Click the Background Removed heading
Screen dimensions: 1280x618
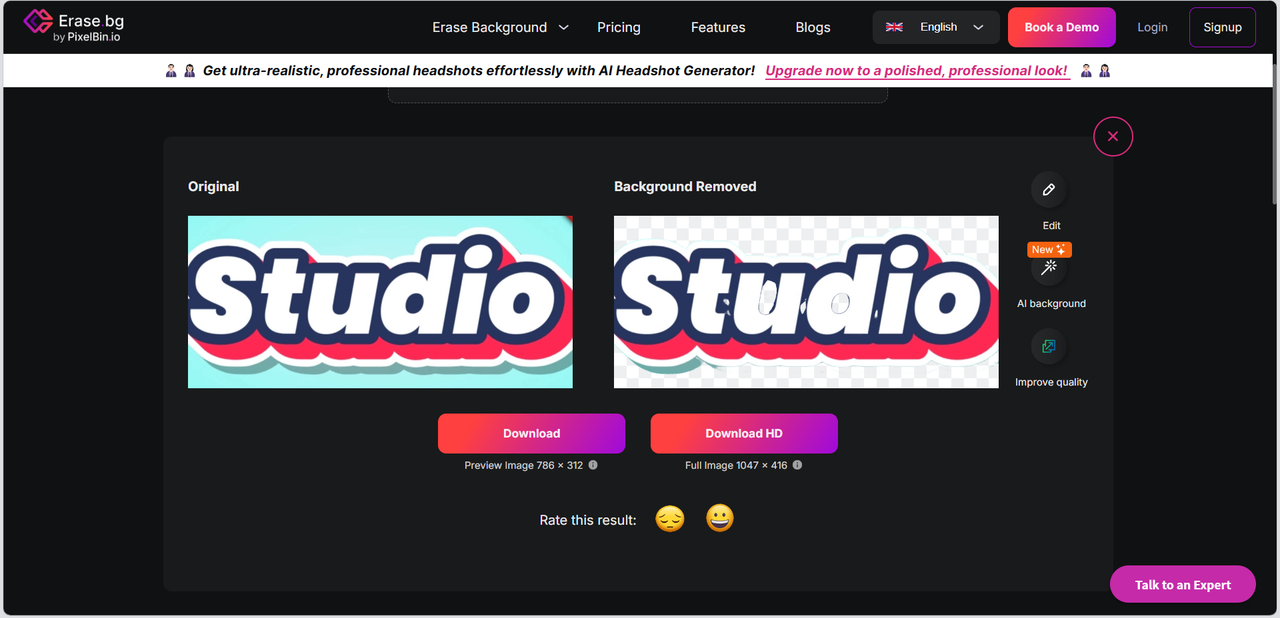685,186
